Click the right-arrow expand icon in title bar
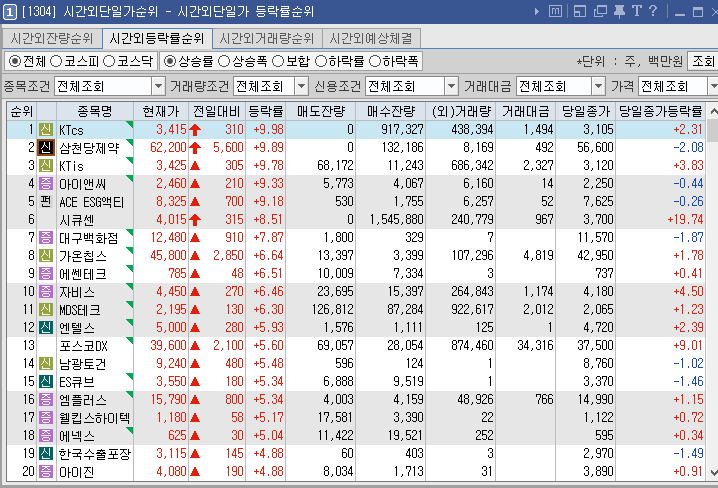The image size is (718, 488). 537,11
